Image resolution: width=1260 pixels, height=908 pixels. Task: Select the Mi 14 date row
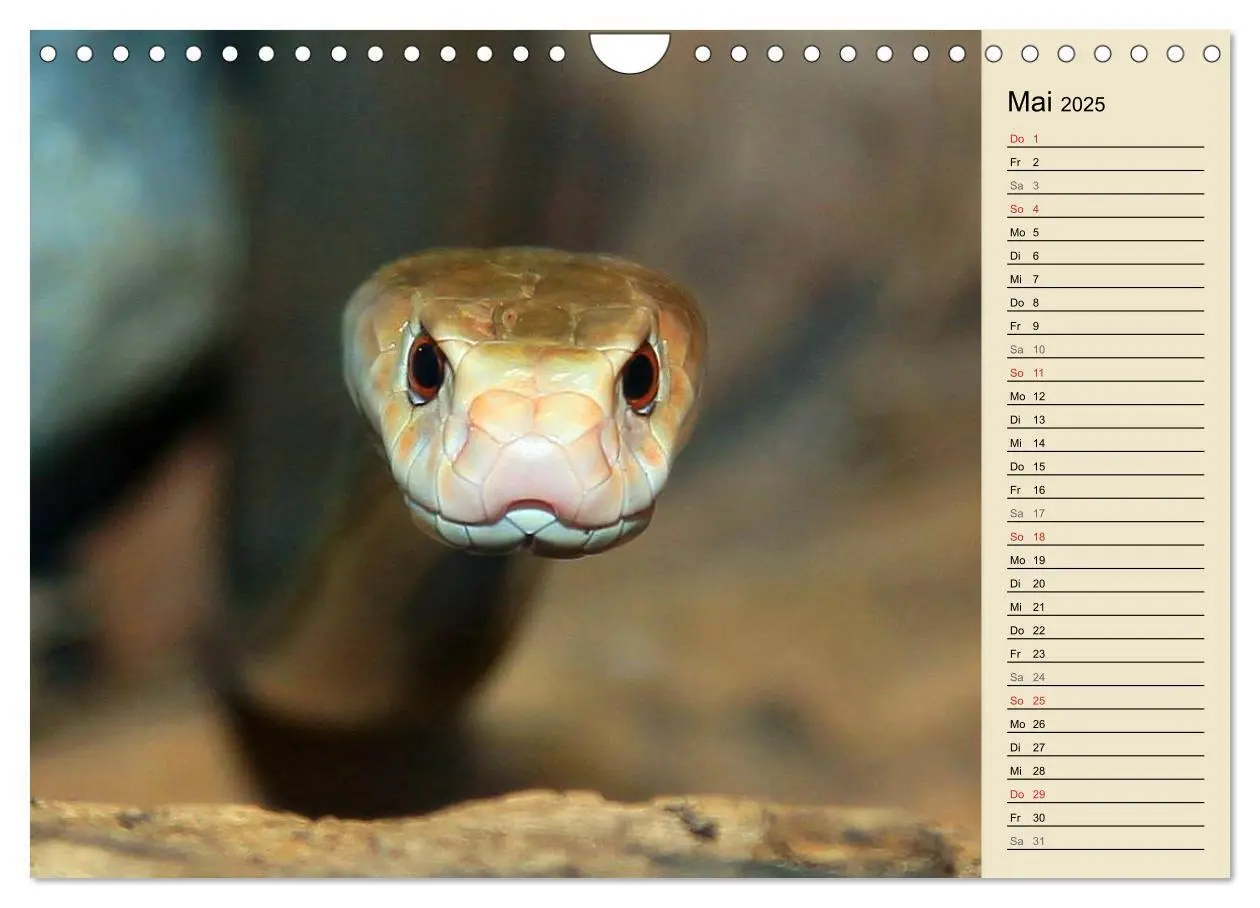coord(1105,443)
